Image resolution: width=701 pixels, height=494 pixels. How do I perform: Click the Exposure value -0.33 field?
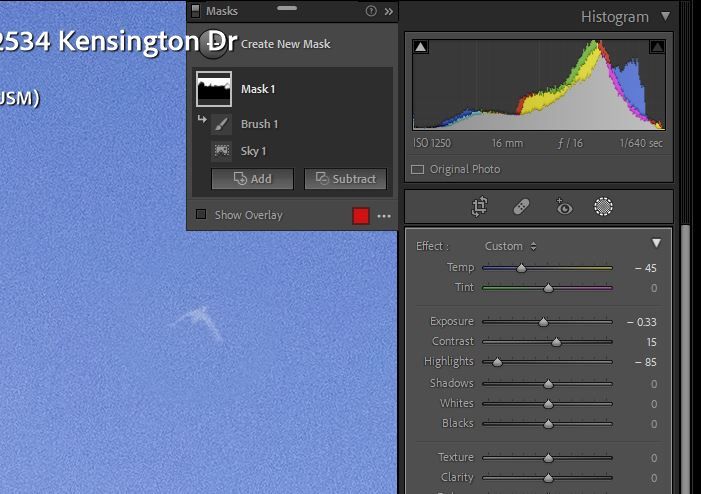[642, 322]
